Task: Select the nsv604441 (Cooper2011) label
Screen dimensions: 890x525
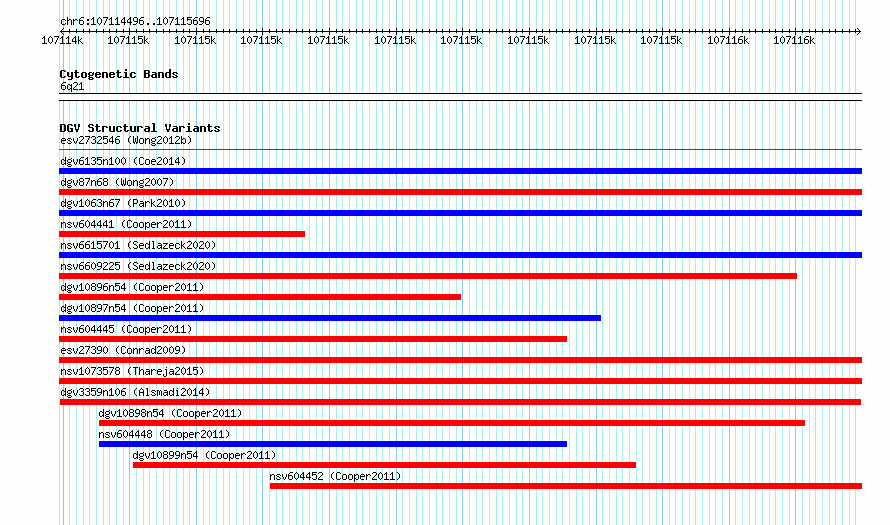Action: coord(126,224)
